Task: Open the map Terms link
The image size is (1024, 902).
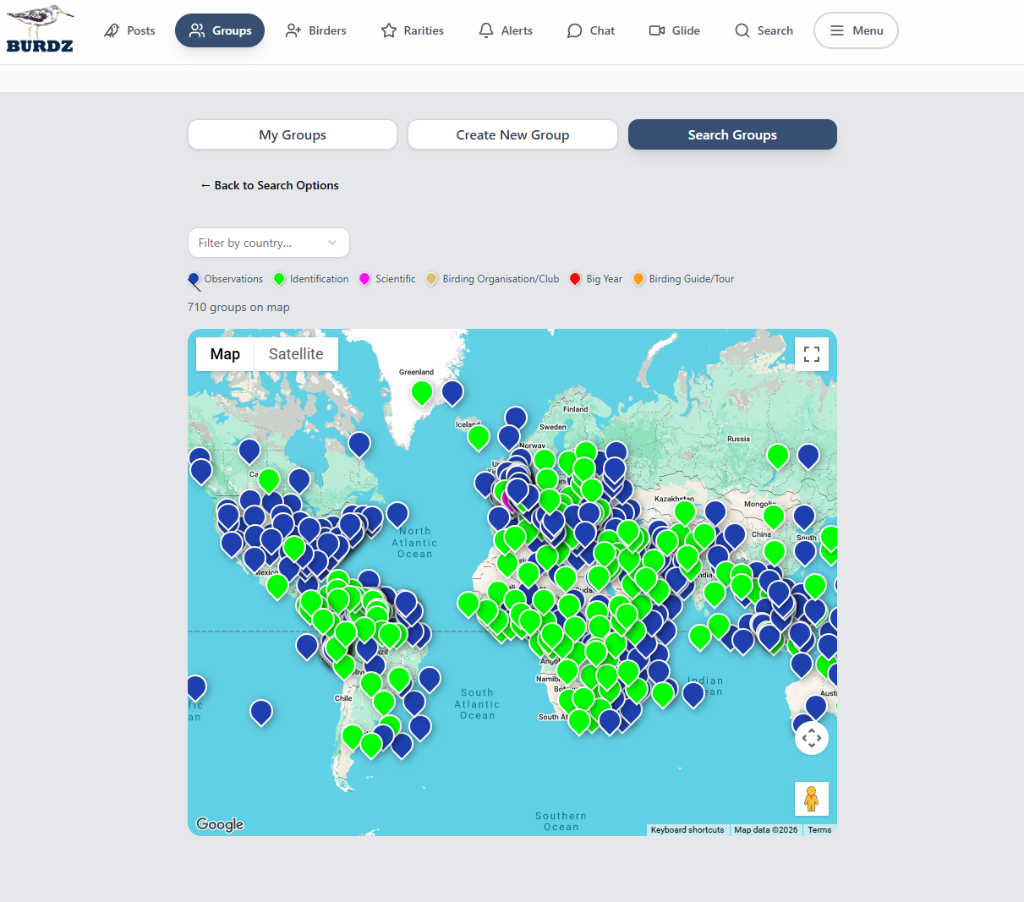Action: 819,830
